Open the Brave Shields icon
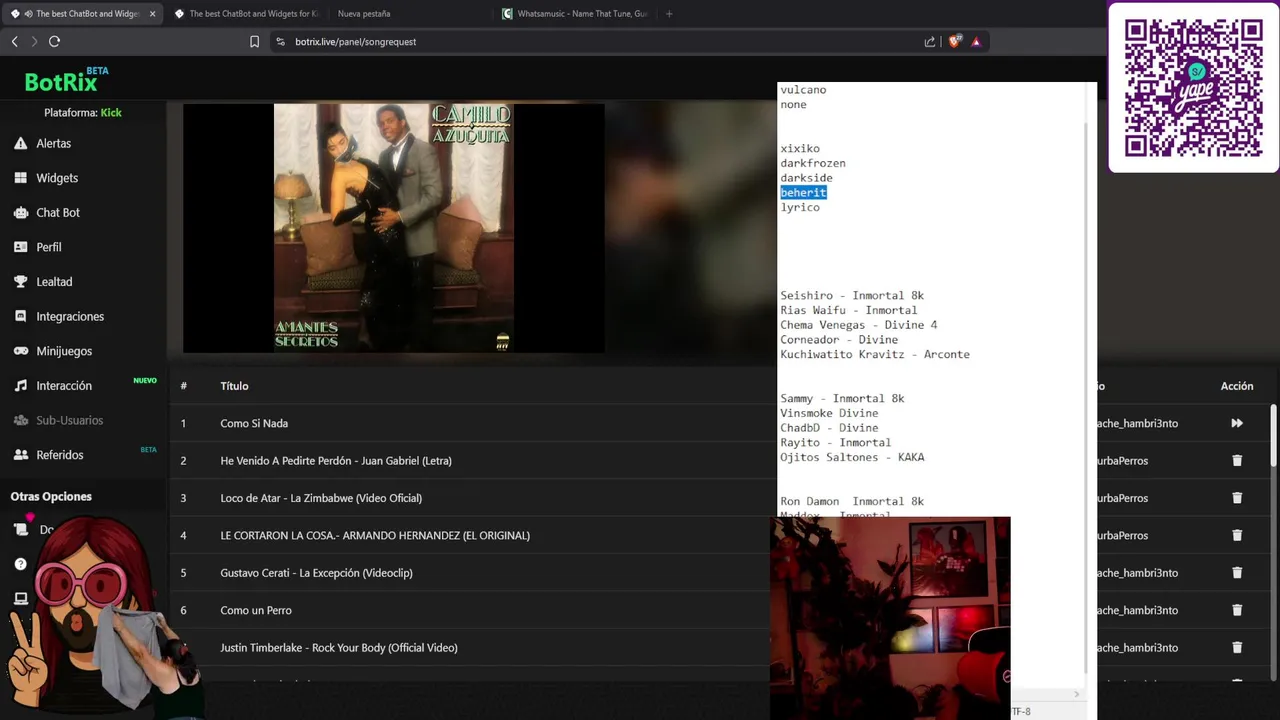The width and height of the screenshot is (1280, 720). 954,41
